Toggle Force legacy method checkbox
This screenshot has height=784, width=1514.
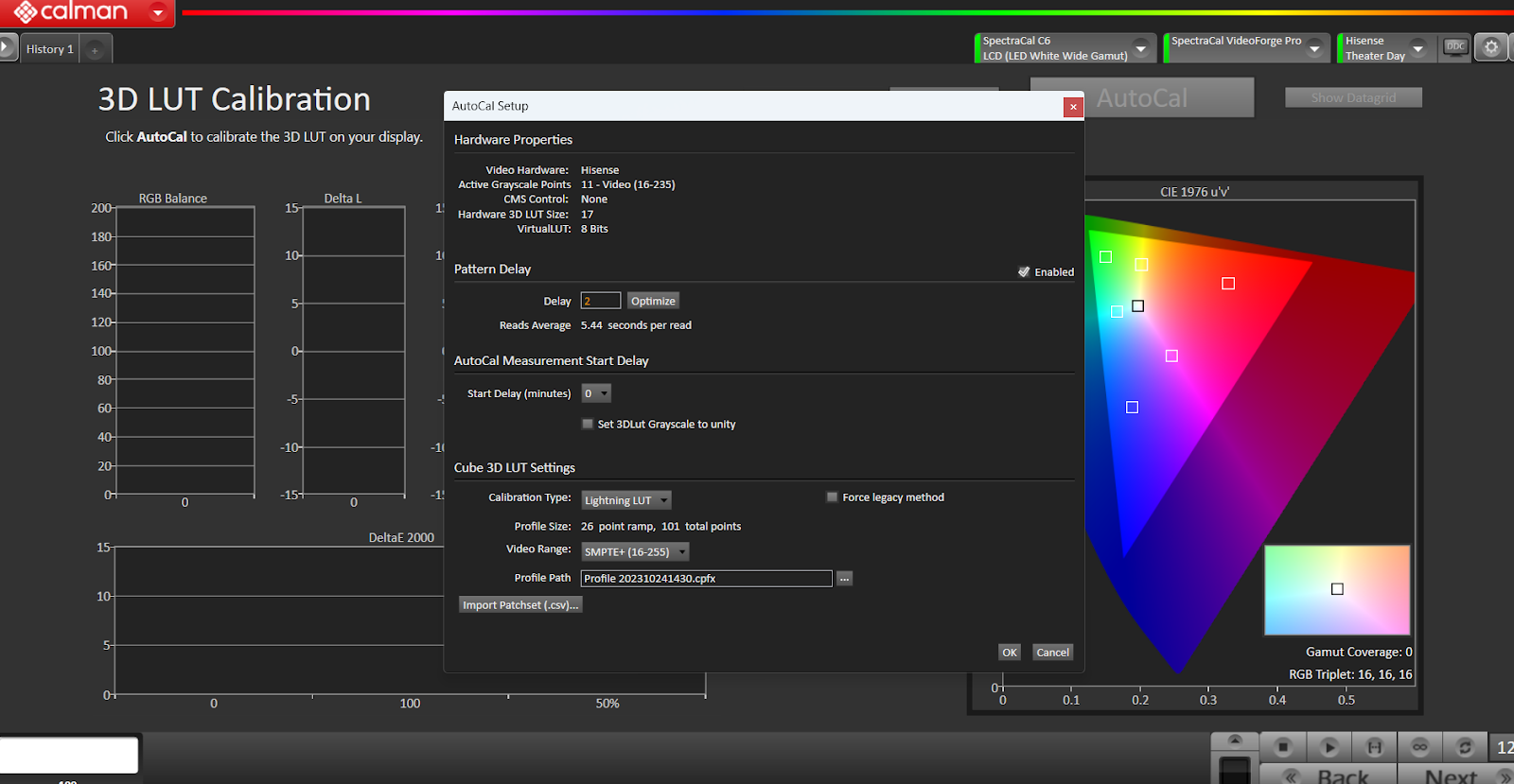pos(832,497)
